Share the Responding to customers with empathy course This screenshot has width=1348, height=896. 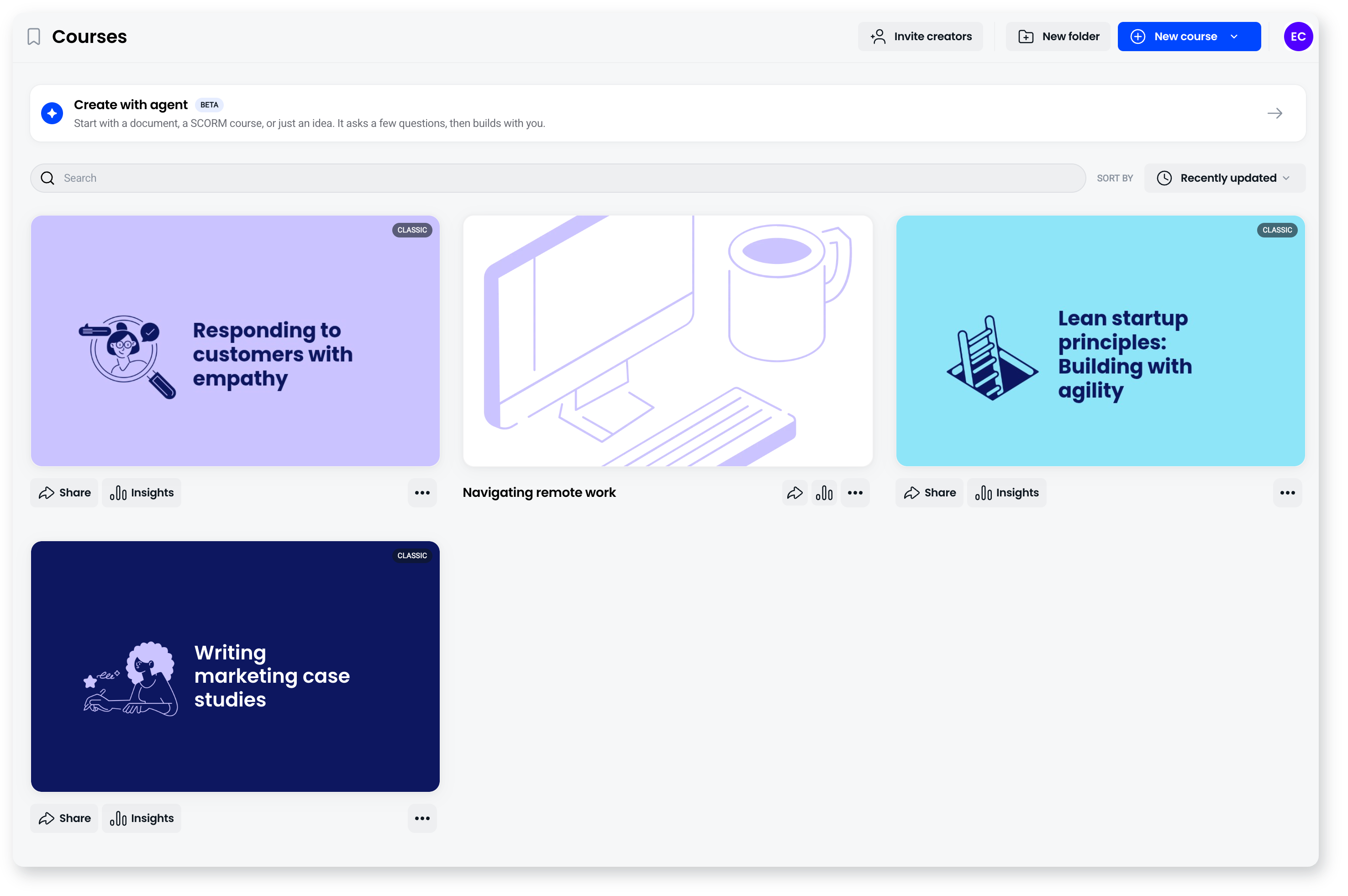[64, 493]
